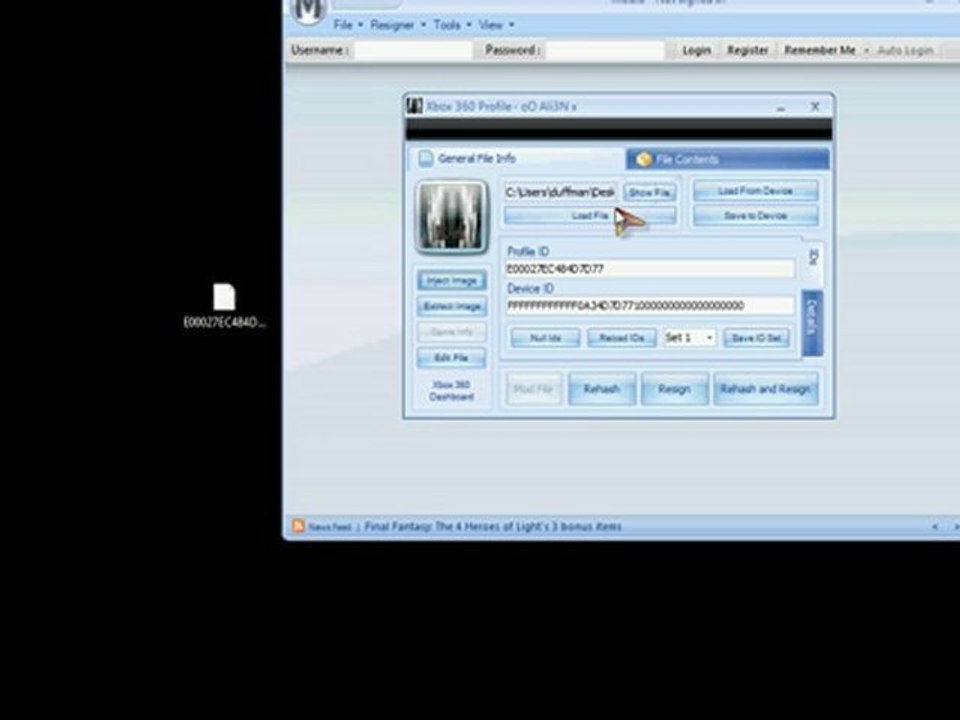The image size is (960, 720).
Task: Open the View menu
Action: pos(496,24)
